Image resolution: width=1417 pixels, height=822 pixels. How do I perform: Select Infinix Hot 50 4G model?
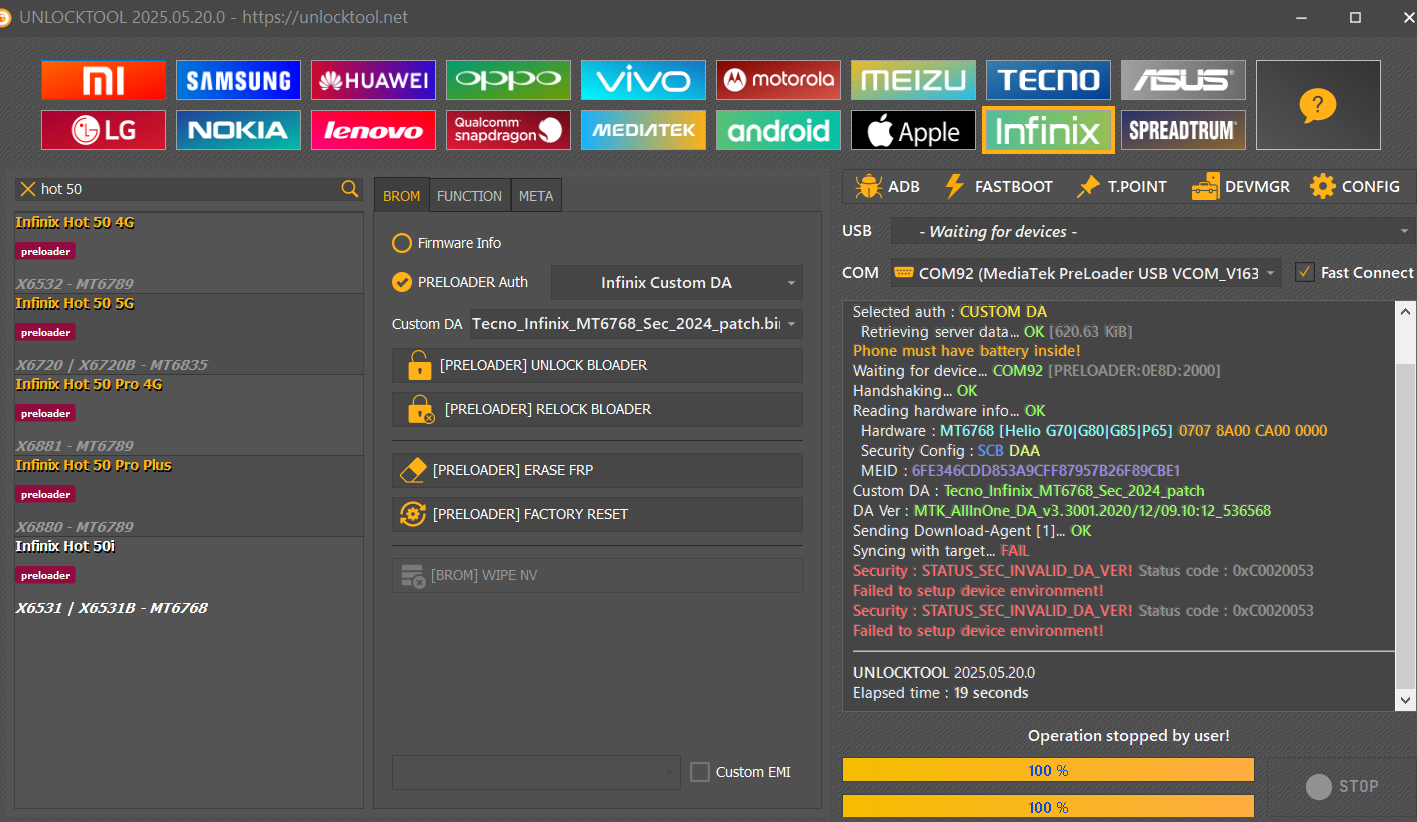click(x=188, y=253)
